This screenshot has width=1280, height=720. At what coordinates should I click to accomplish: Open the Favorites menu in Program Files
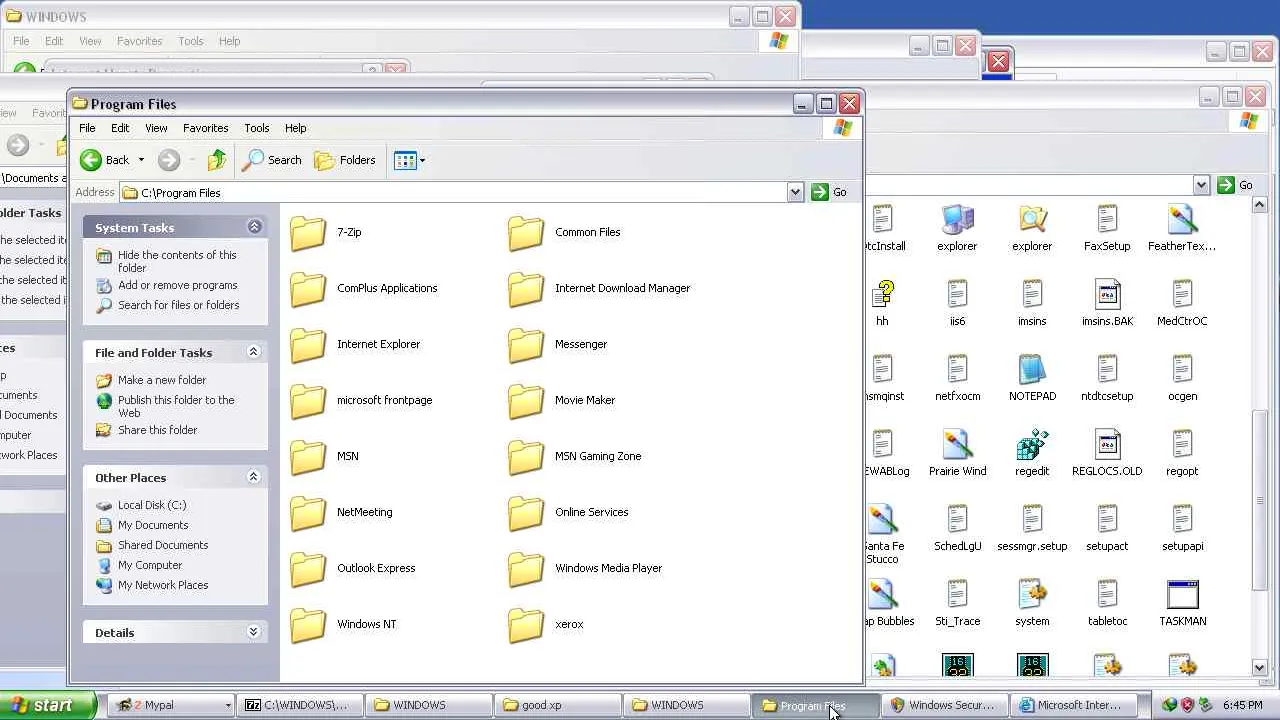(x=205, y=128)
